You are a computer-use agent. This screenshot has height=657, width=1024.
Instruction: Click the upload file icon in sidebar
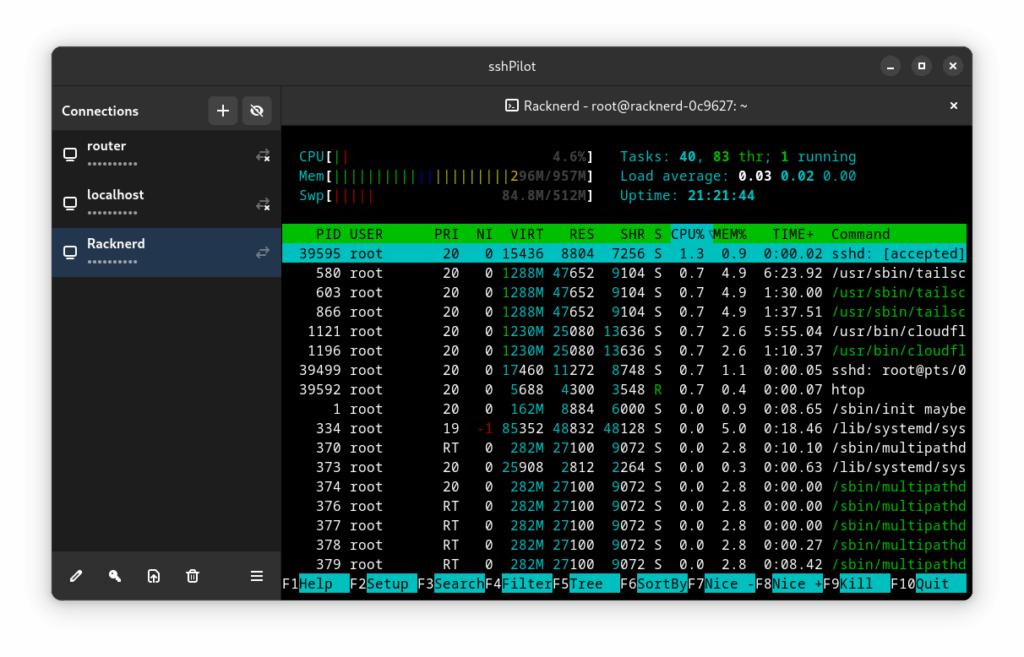click(153, 576)
